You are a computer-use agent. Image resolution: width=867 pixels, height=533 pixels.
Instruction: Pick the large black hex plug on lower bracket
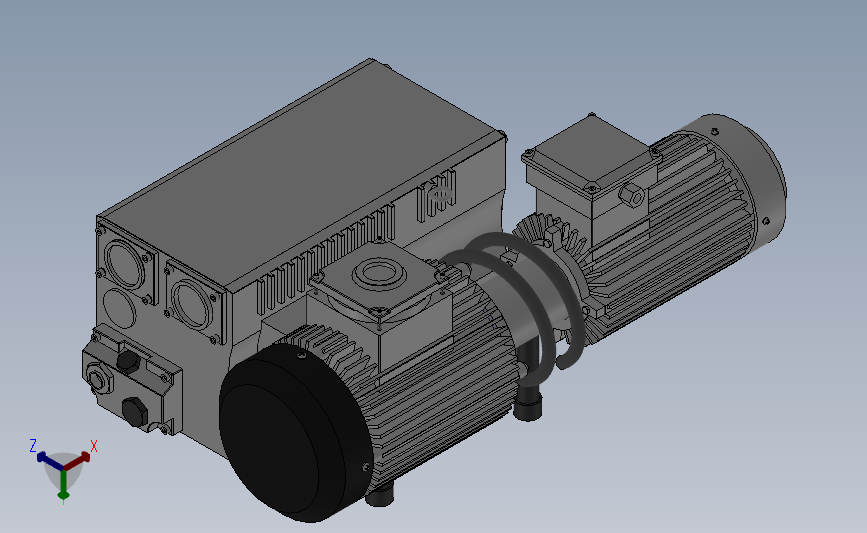click(x=135, y=411)
